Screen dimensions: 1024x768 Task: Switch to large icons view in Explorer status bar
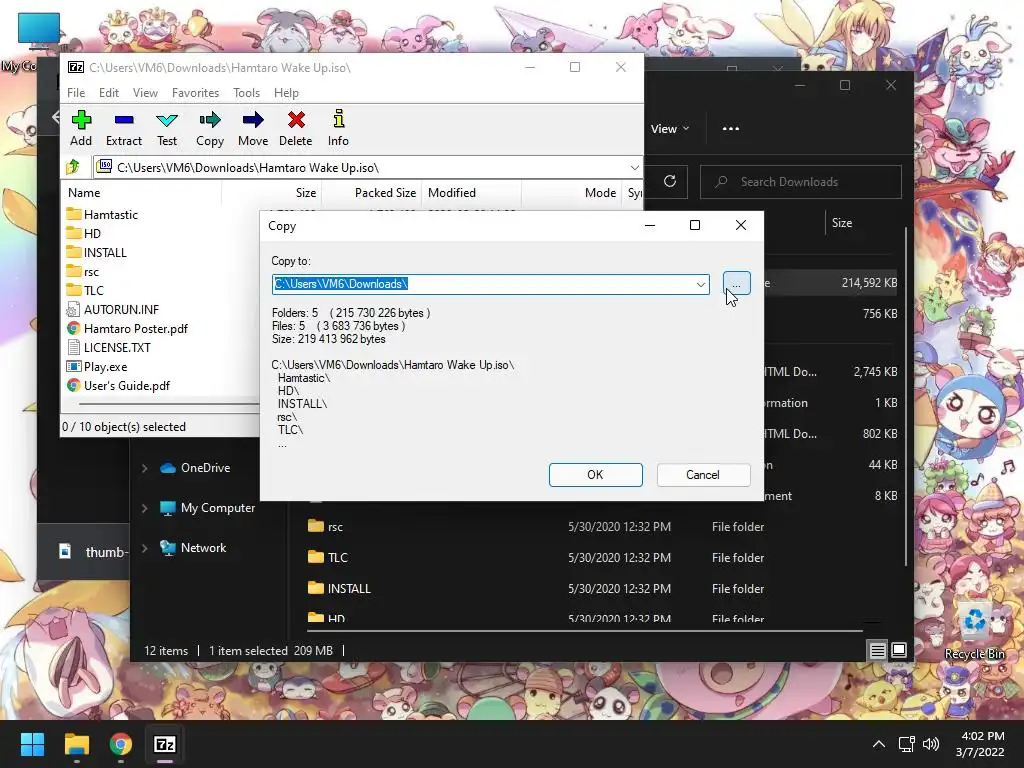pyautogui.click(x=899, y=650)
